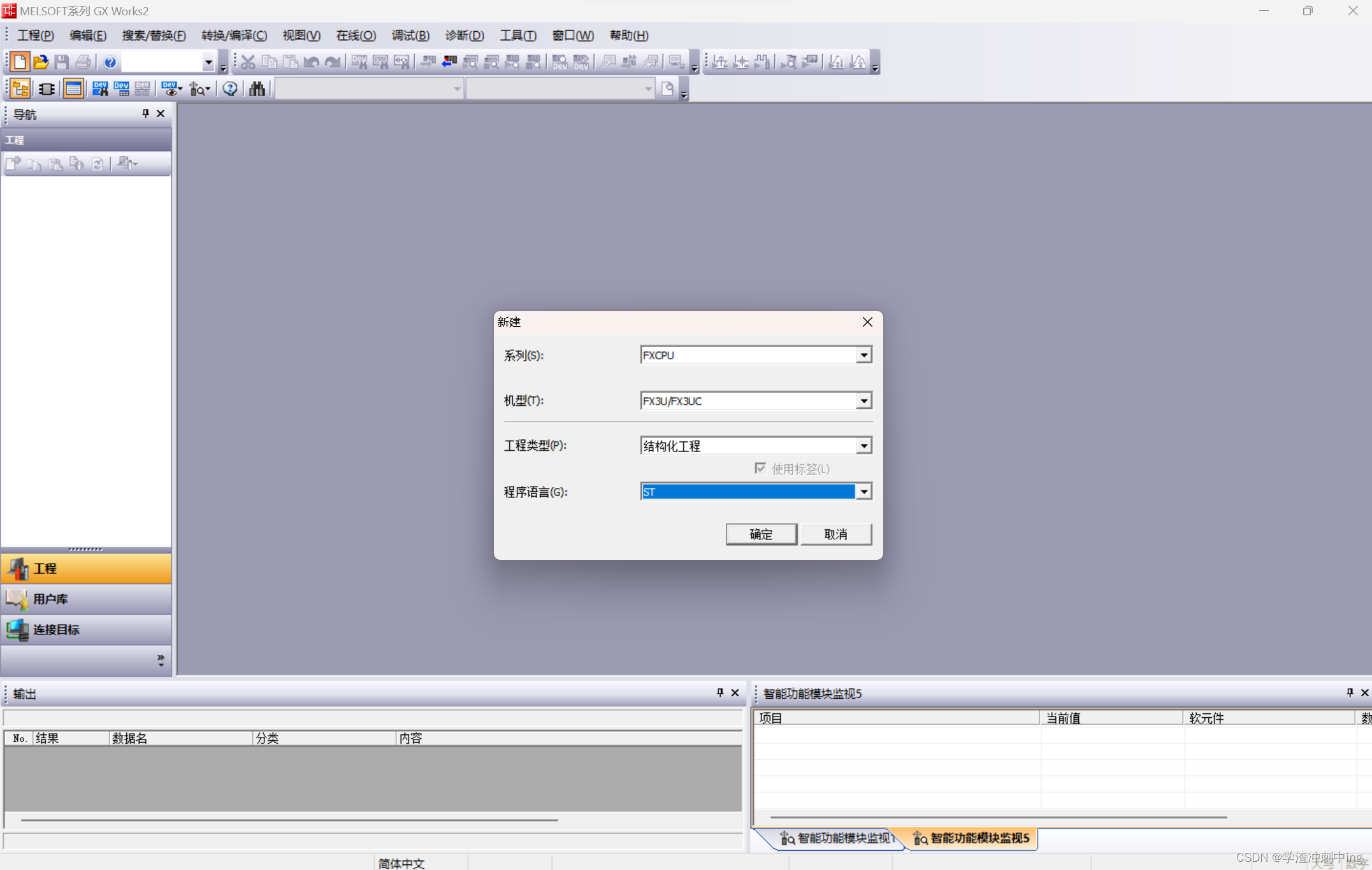Expand the ST program language dropdown
The image size is (1372, 870).
point(863,491)
